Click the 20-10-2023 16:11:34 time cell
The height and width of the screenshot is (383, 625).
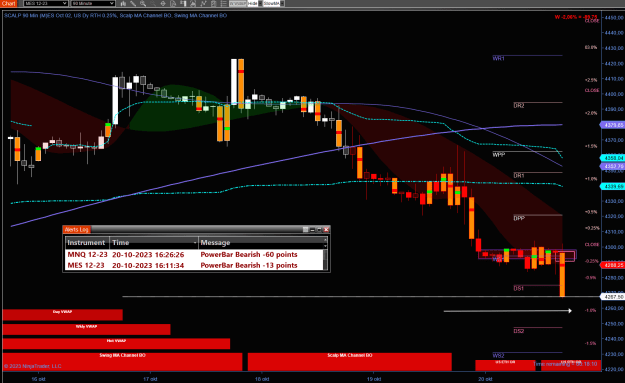click(x=148, y=265)
